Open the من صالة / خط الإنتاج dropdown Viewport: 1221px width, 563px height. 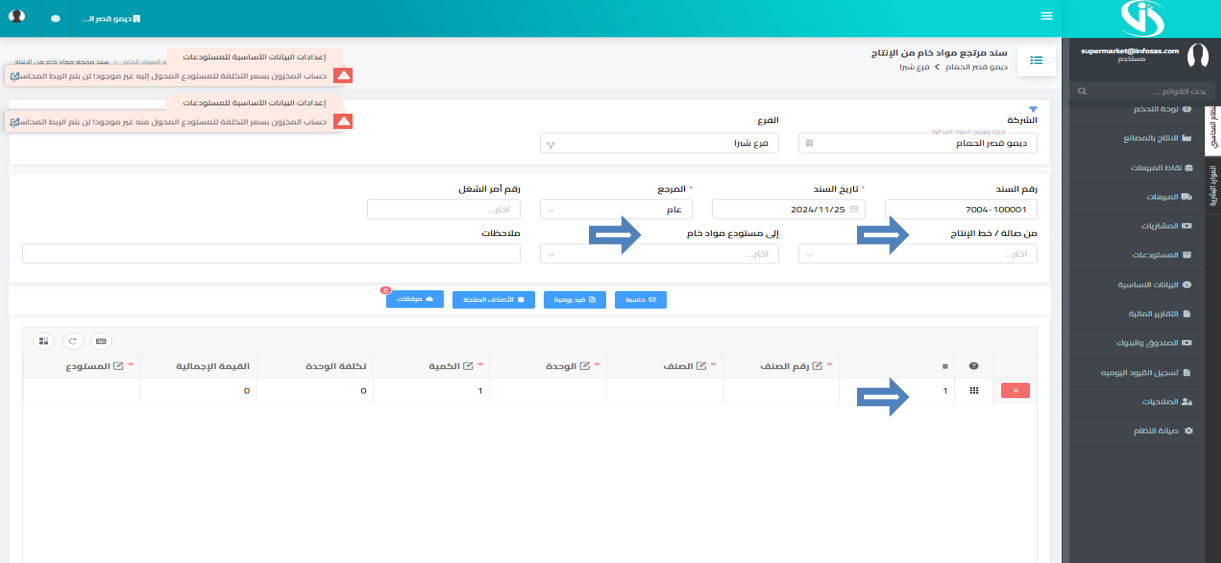(x=918, y=254)
